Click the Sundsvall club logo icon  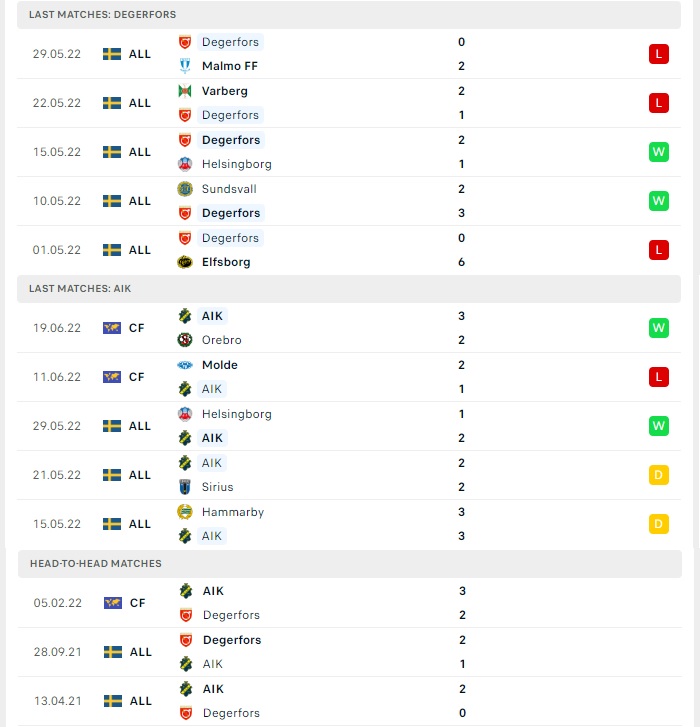coord(185,189)
